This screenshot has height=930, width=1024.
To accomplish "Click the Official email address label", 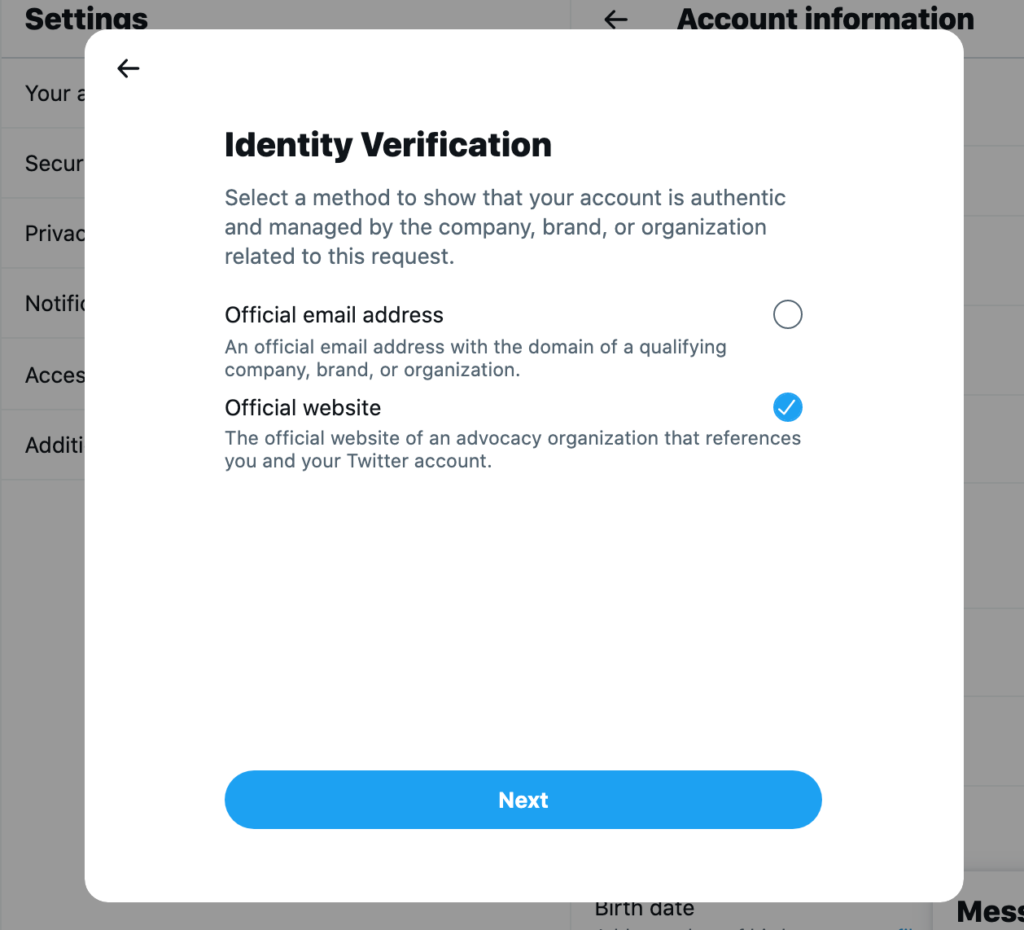I will [x=334, y=315].
